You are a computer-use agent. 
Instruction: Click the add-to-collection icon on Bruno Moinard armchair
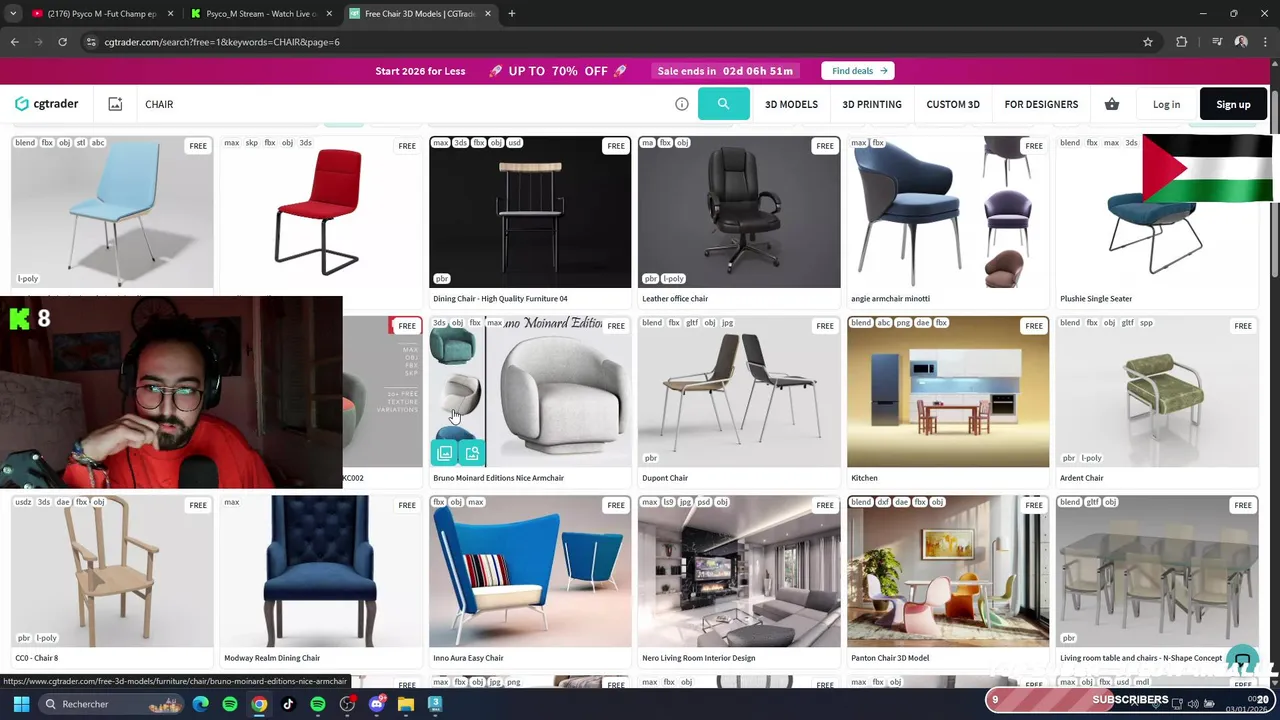(x=445, y=454)
